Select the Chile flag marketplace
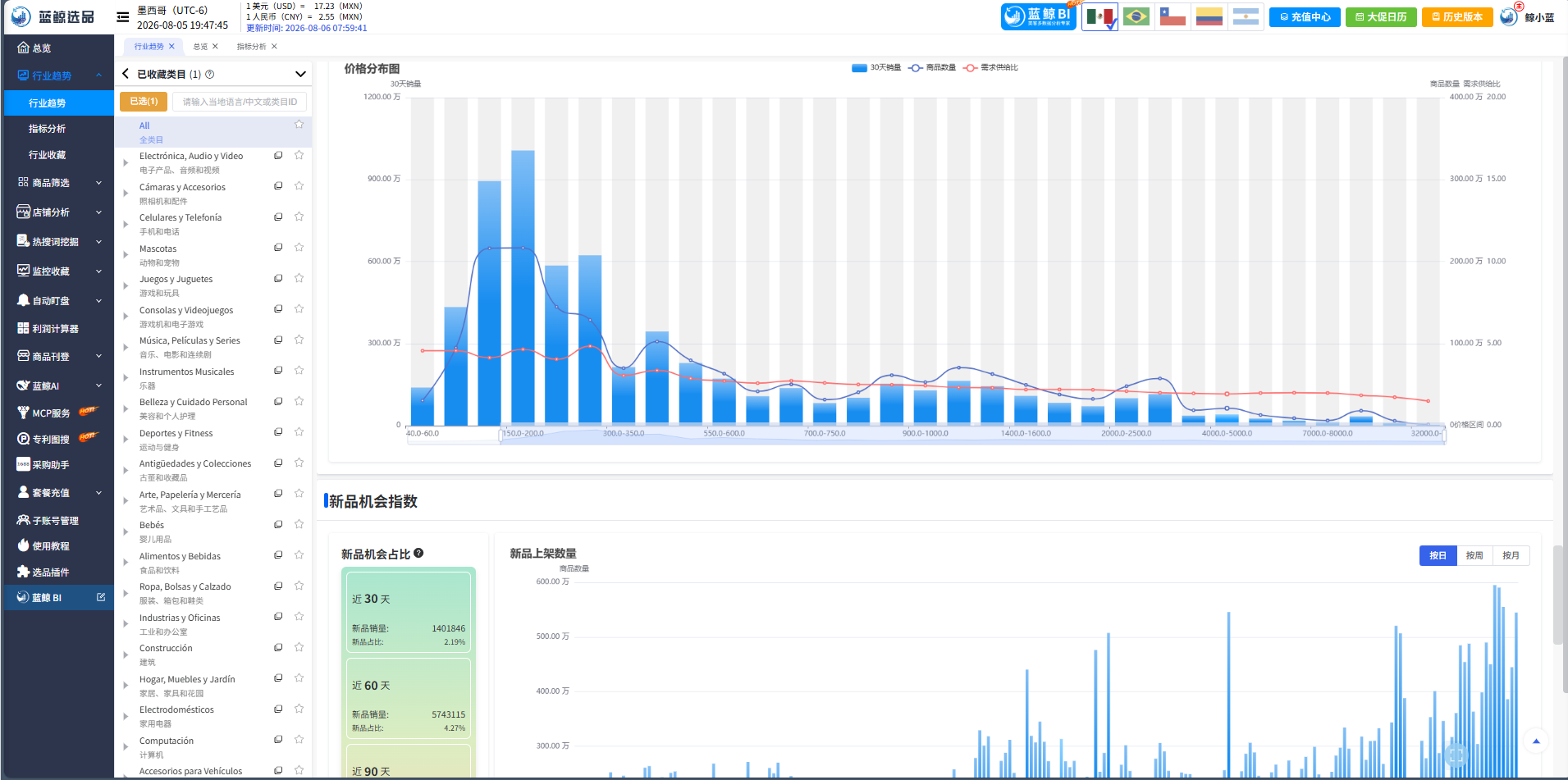1568x780 pixels. [x=1173, y=16]
